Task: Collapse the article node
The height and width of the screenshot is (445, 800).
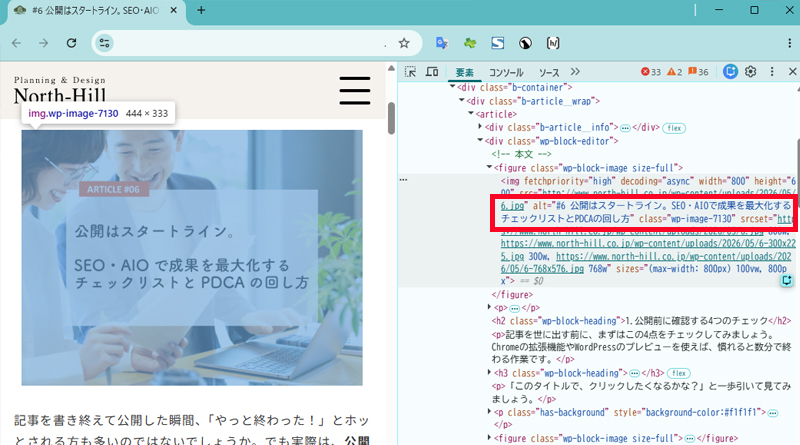Action: [x=471, y=114]
